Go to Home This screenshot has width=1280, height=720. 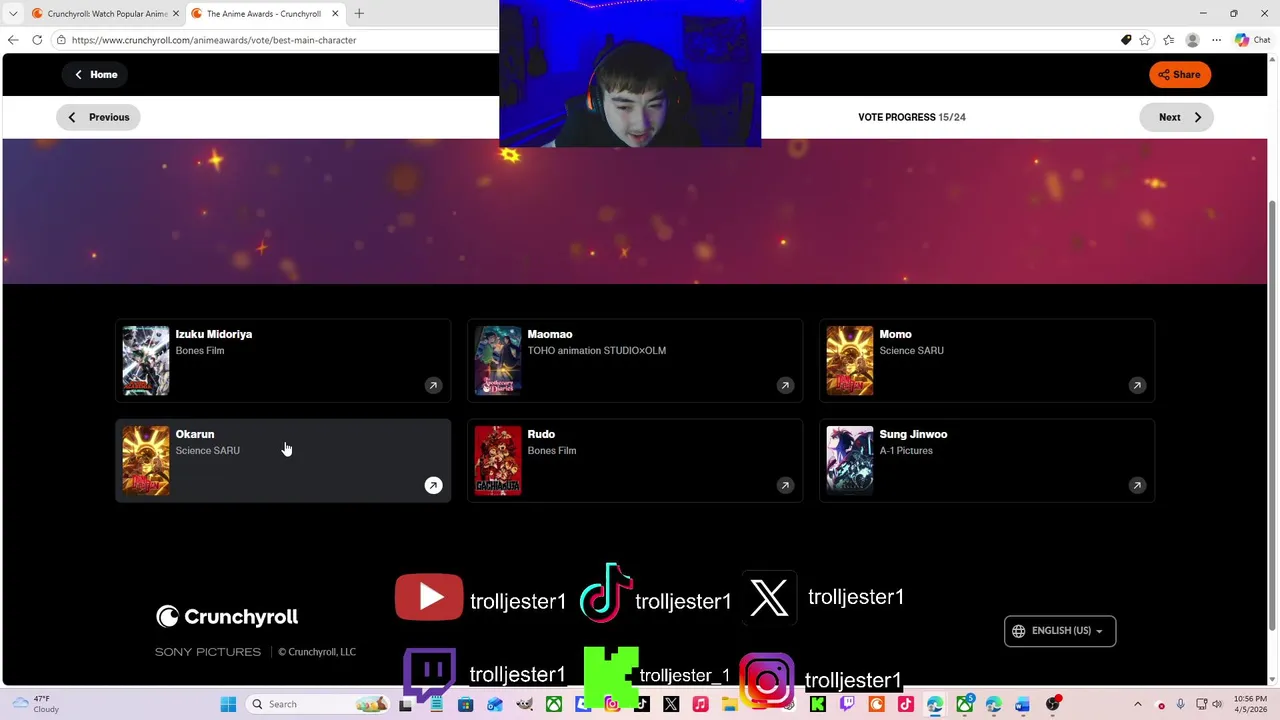96,74
